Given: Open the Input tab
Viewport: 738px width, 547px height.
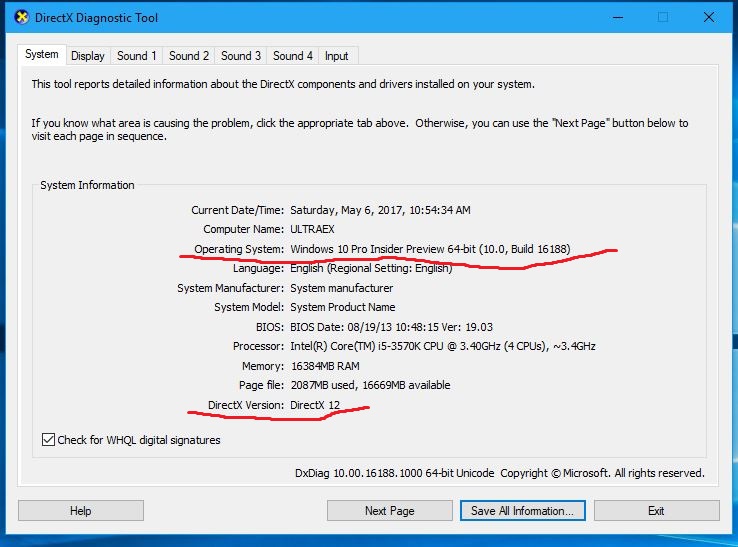Looking at the screenshot, I should tap(337, 56).
